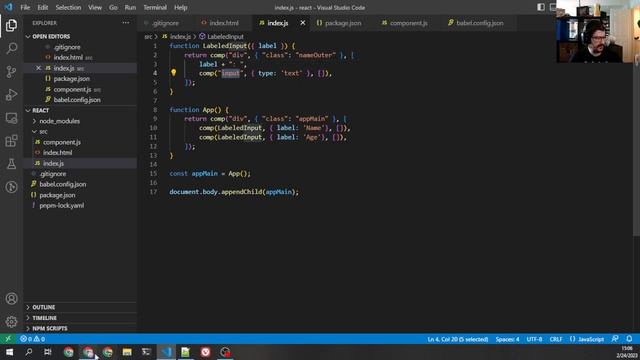Open the Explorer view in activity bar
The image size is (640, 360).
11,25
